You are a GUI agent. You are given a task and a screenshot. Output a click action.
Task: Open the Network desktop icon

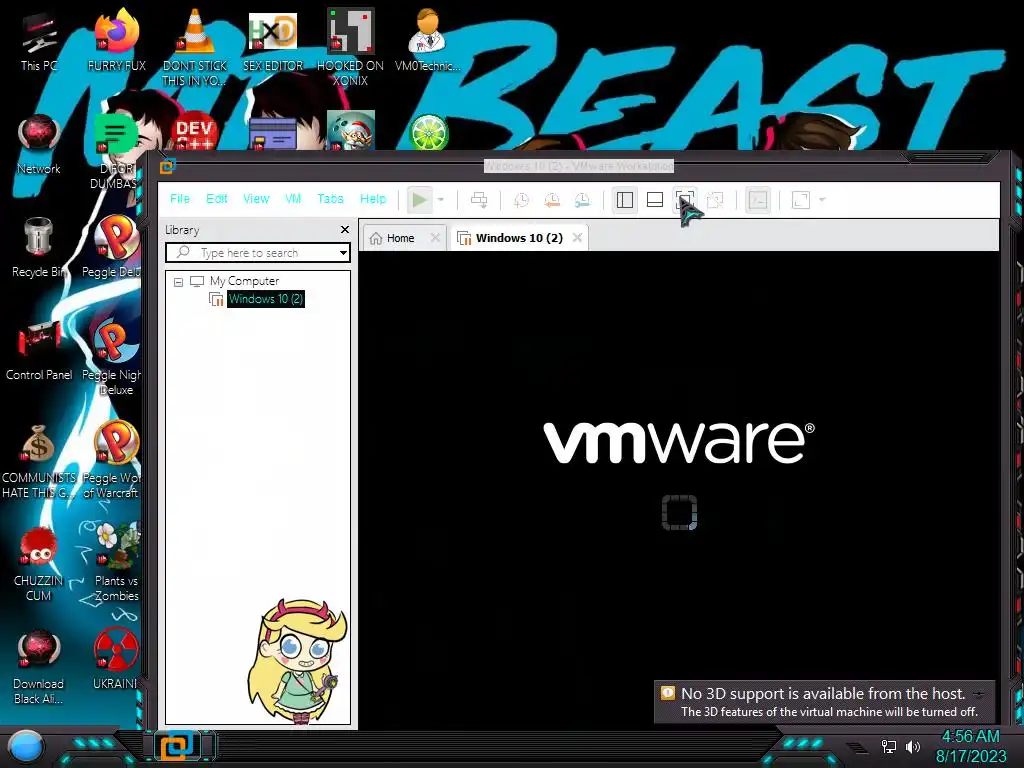pyautogui.click(x=39, y=145)
